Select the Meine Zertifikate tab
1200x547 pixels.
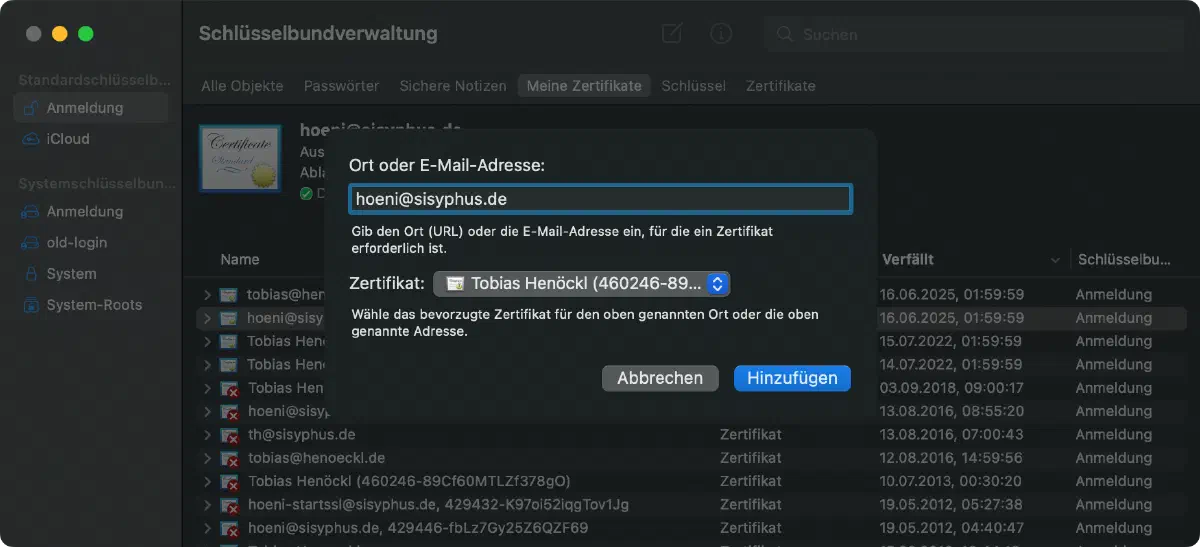click(584, 86)
